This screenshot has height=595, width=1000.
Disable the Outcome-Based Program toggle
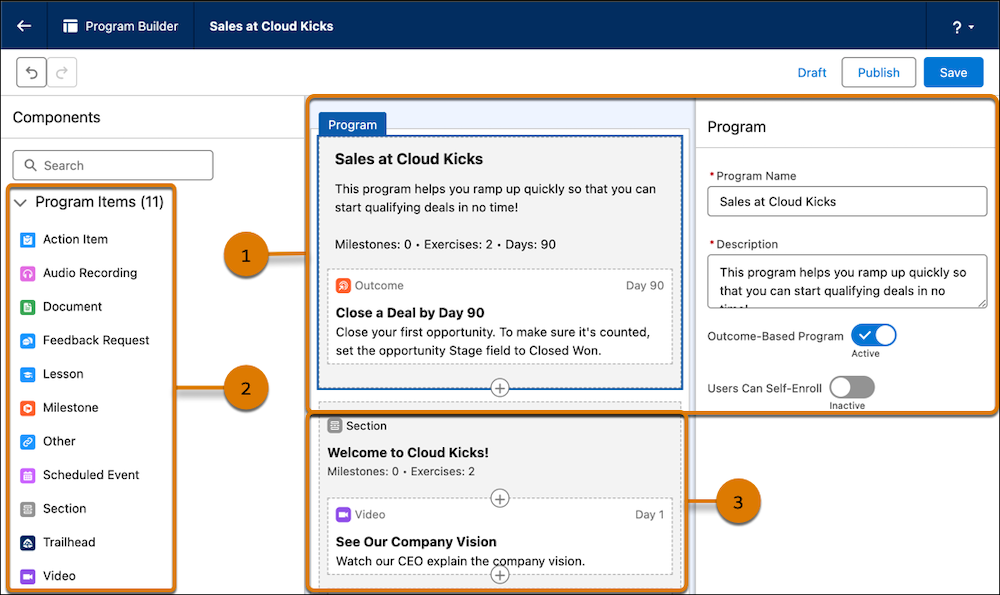[874, 335]
